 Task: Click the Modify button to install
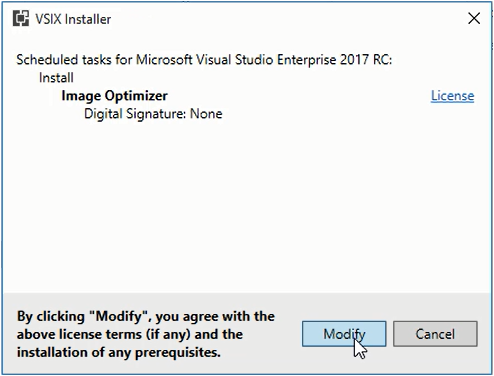(344, 334)
